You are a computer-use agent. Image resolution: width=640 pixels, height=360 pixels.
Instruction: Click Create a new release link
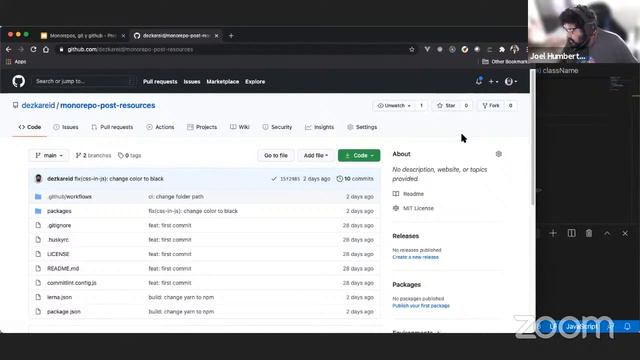coord(416,257)
